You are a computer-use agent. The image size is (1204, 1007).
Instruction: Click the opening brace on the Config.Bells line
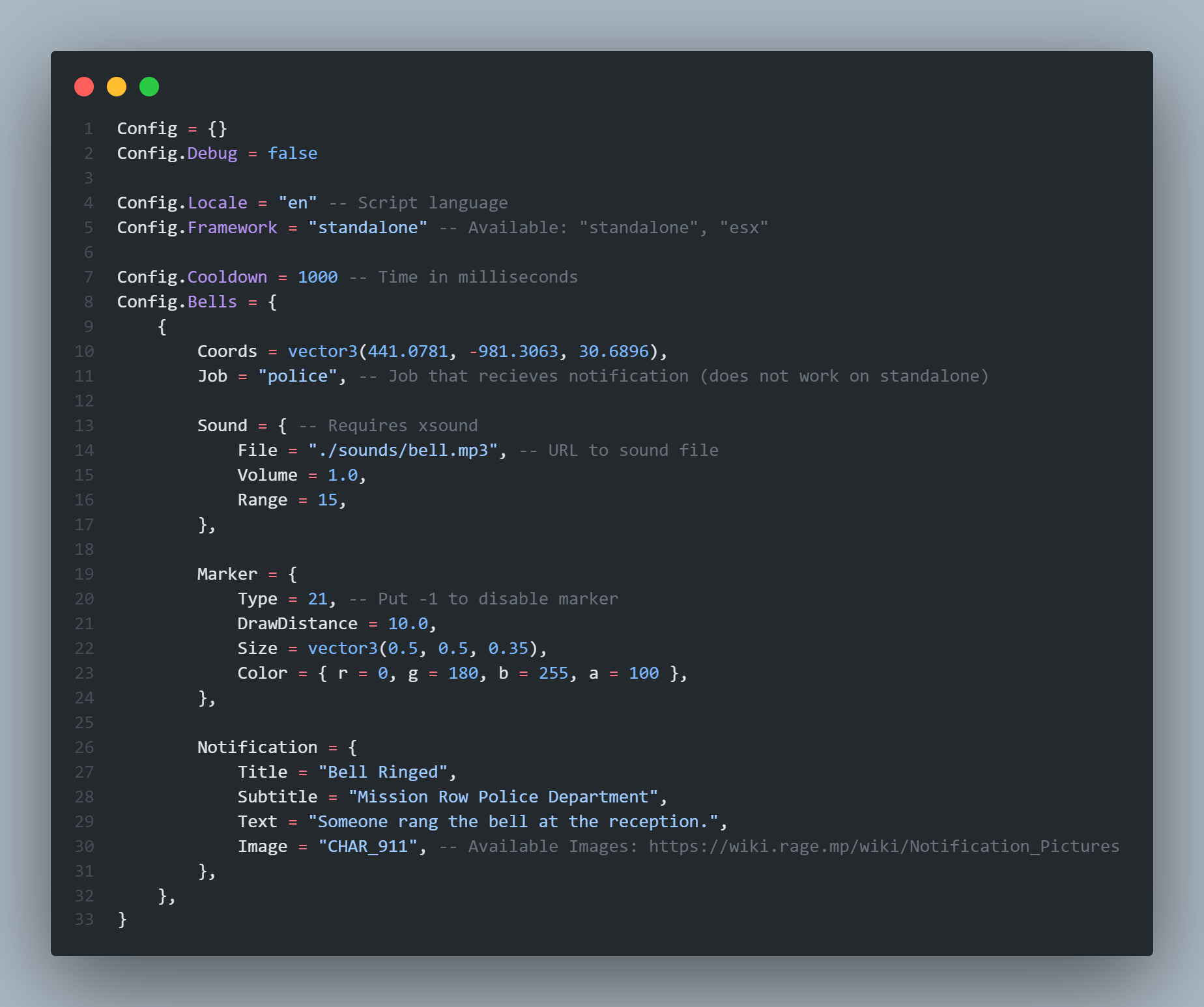[x=272, y=302]
